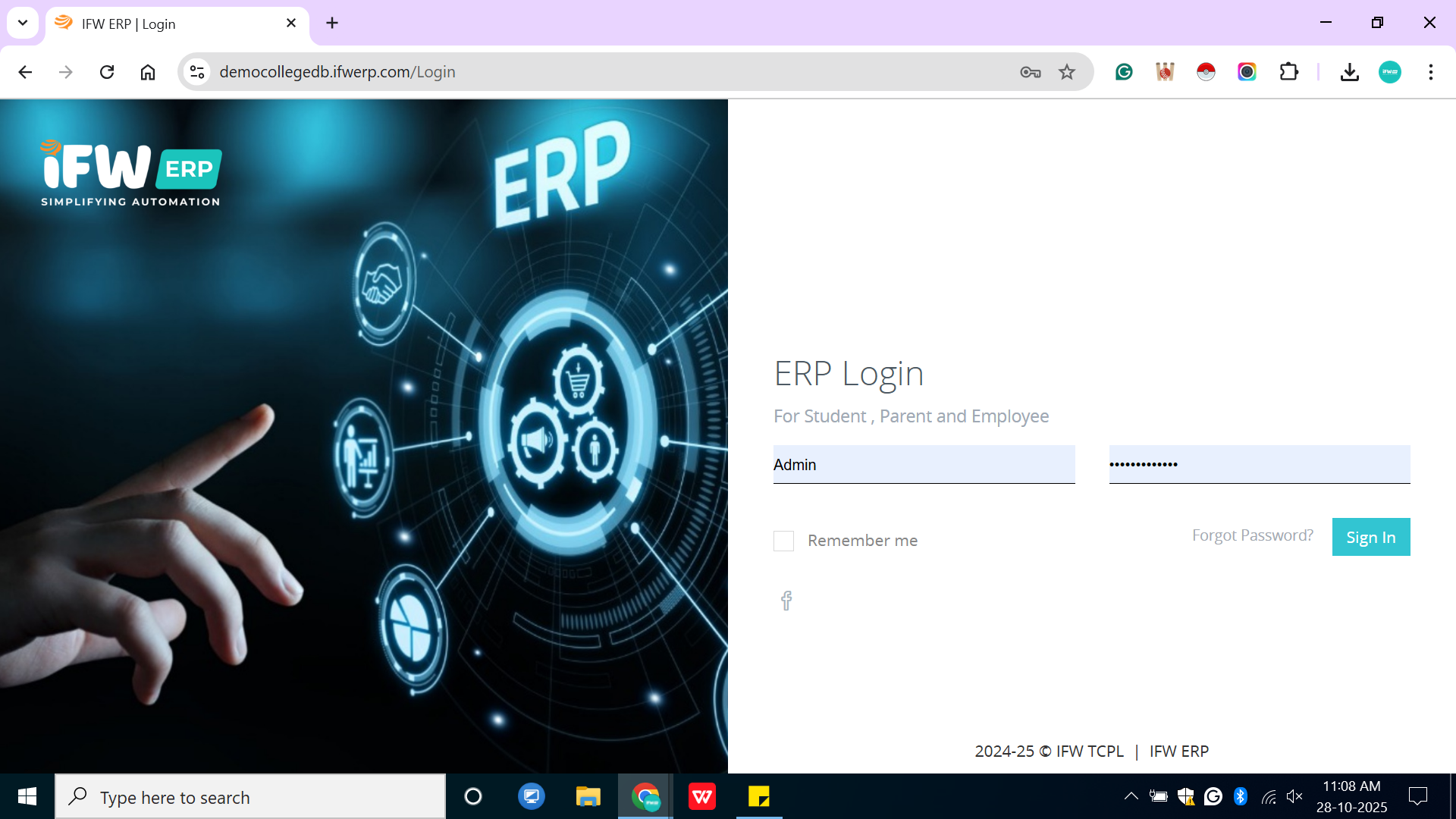1456x819 pixels.
Task: Open WPS Office from the taskbar
Action: click(702, 796)
